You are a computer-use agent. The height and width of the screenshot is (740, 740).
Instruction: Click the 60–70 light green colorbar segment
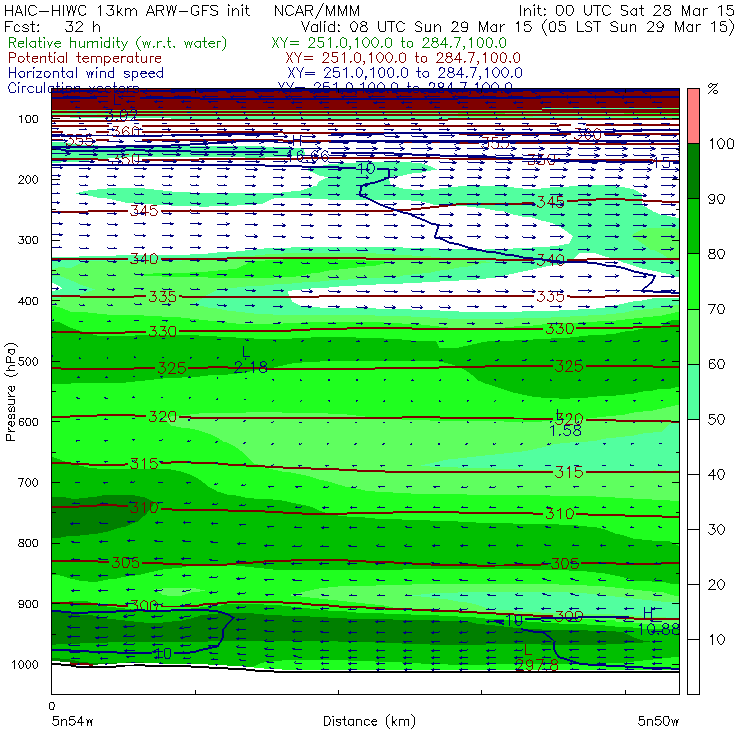693,336
